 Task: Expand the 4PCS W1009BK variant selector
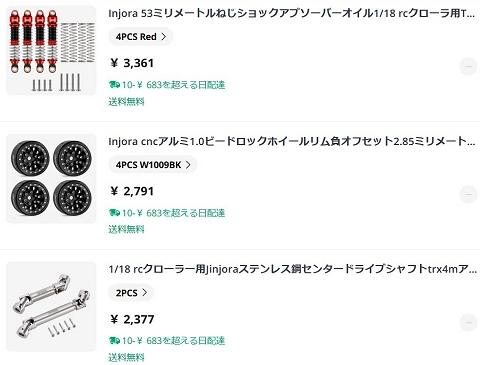tap(153, 165)
